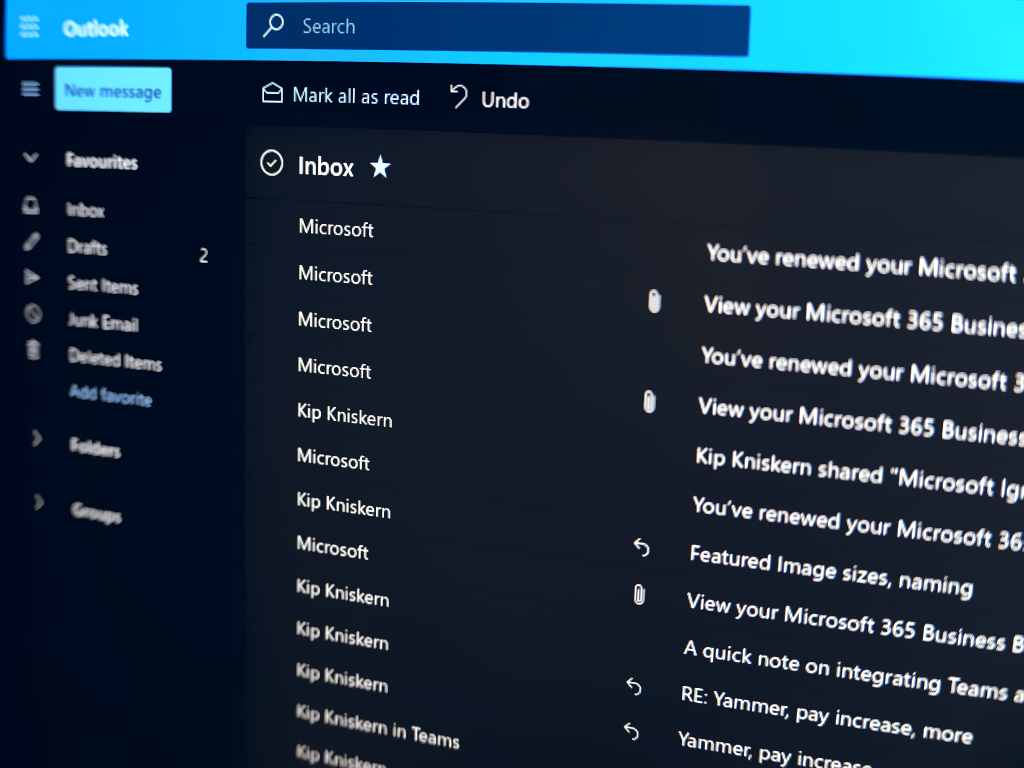The width and height of the screenshot is (1024, 768).
Task: Open first "View your Microsoft 365 Business" subject
Action: point(862,315)
